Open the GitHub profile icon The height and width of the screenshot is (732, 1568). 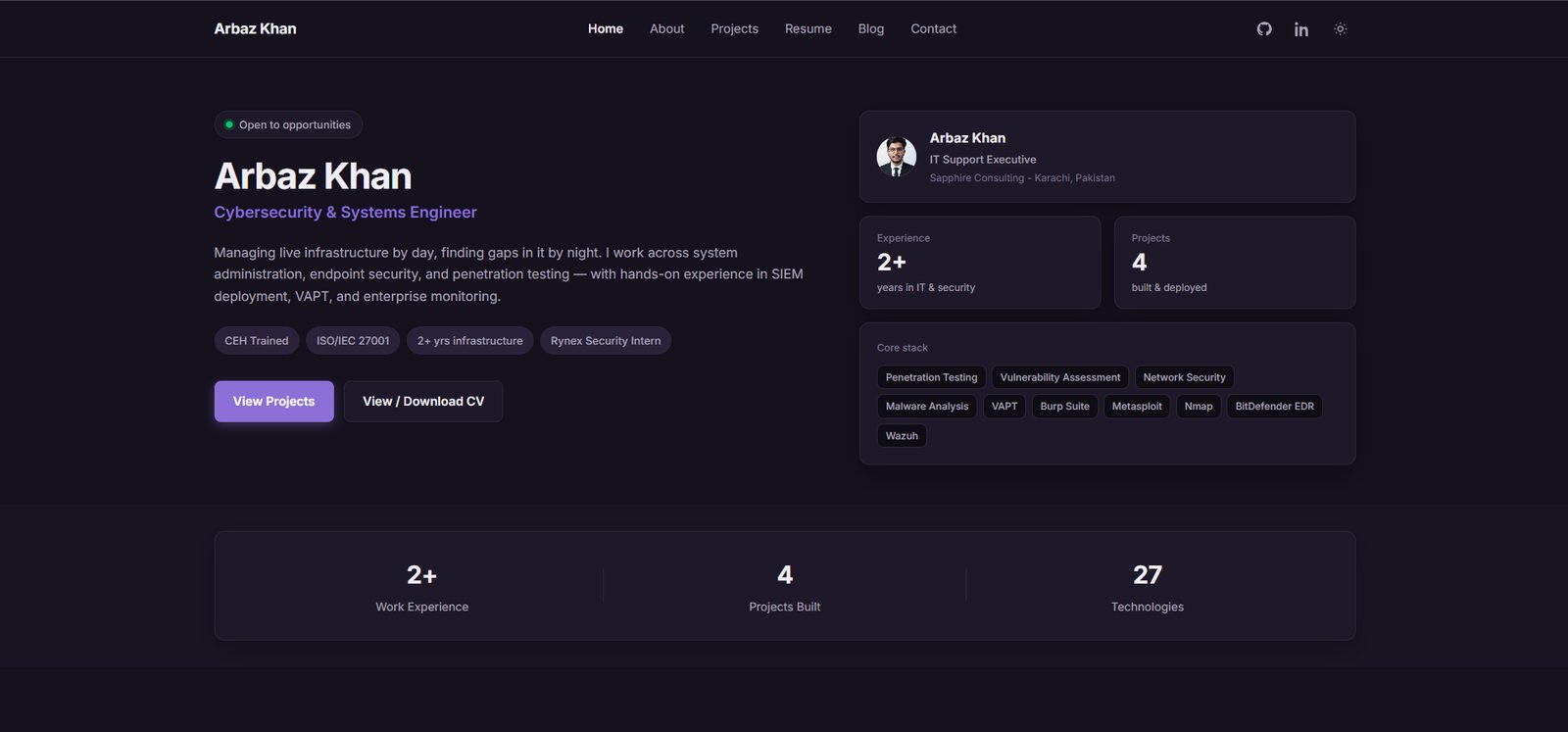click(1264, 28)
